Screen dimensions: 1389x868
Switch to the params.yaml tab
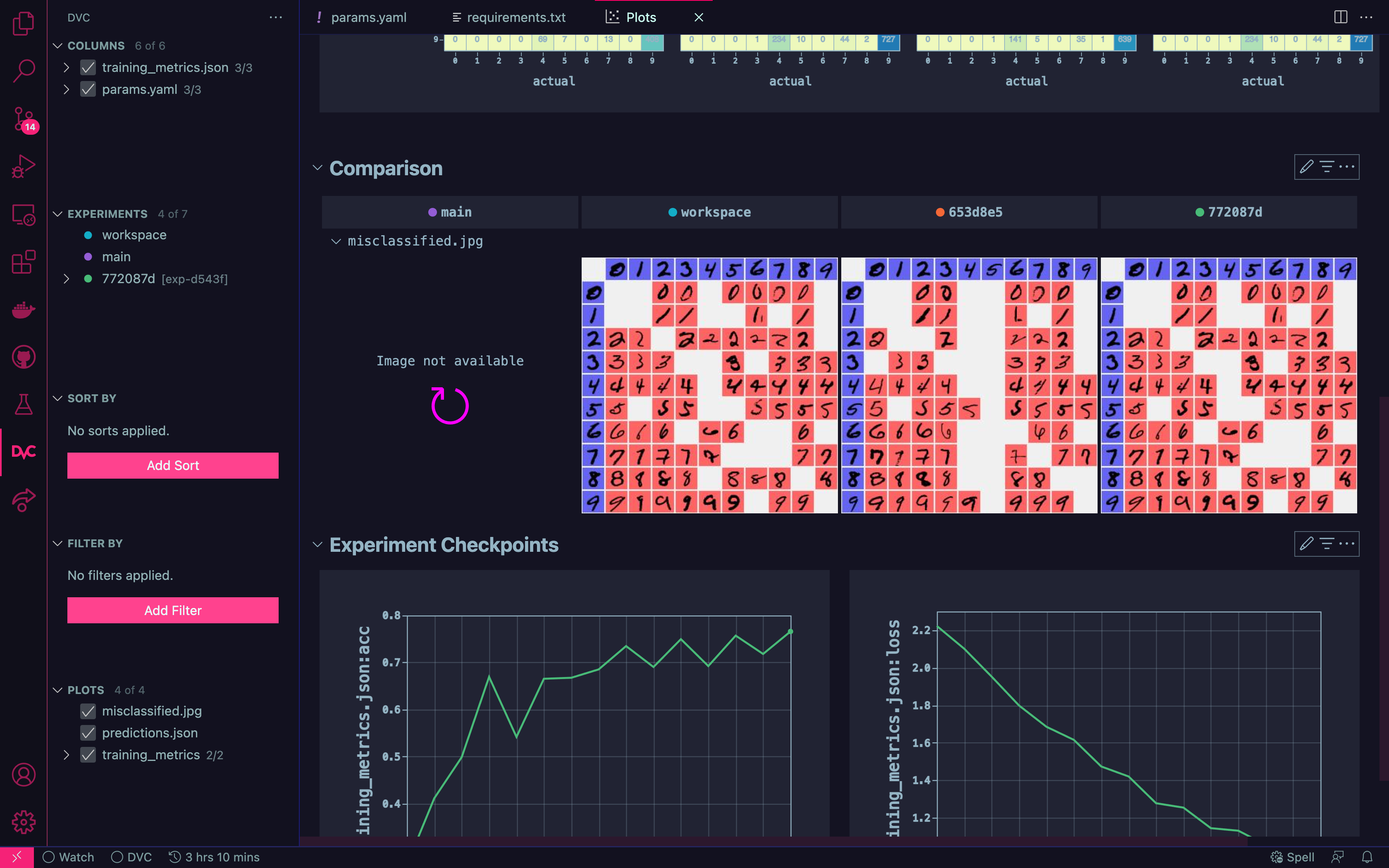368,17
